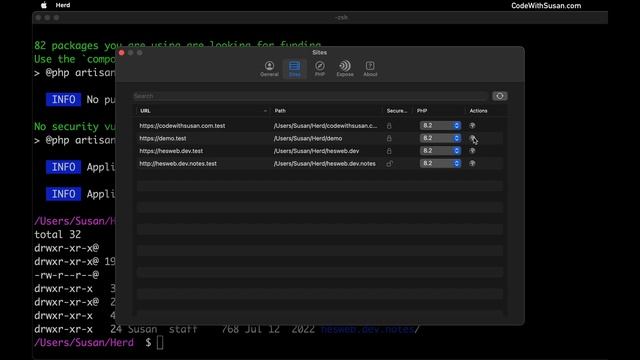The width and height of the screenshot is (640, 360).
Task: Click the Path column header
Action: 280,111
